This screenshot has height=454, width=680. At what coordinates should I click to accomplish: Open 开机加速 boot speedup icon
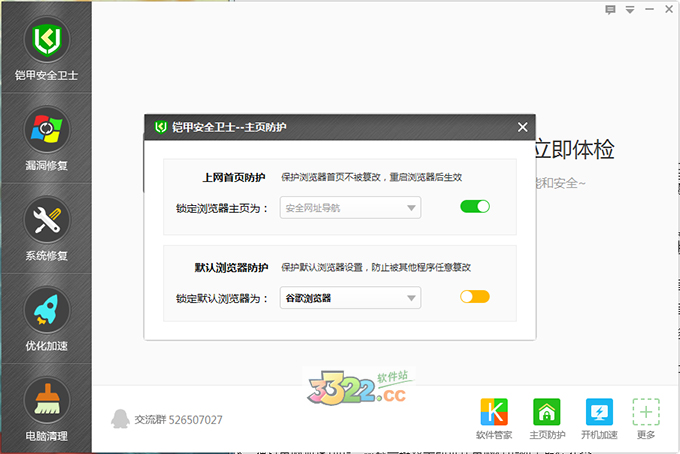[x=599, y=412]
